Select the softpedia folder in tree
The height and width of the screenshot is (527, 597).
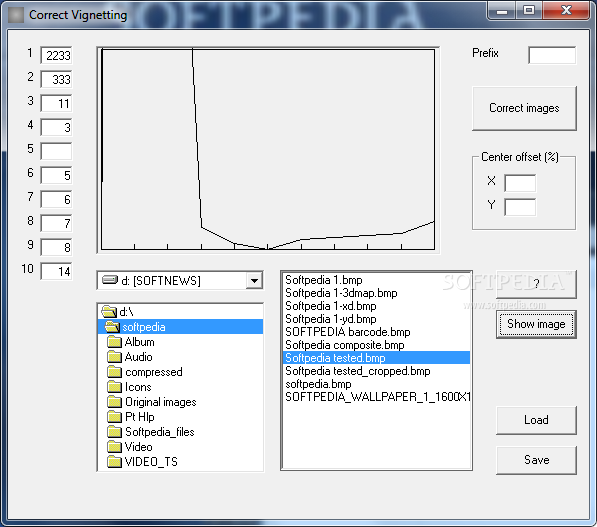(x=180, y=327)
